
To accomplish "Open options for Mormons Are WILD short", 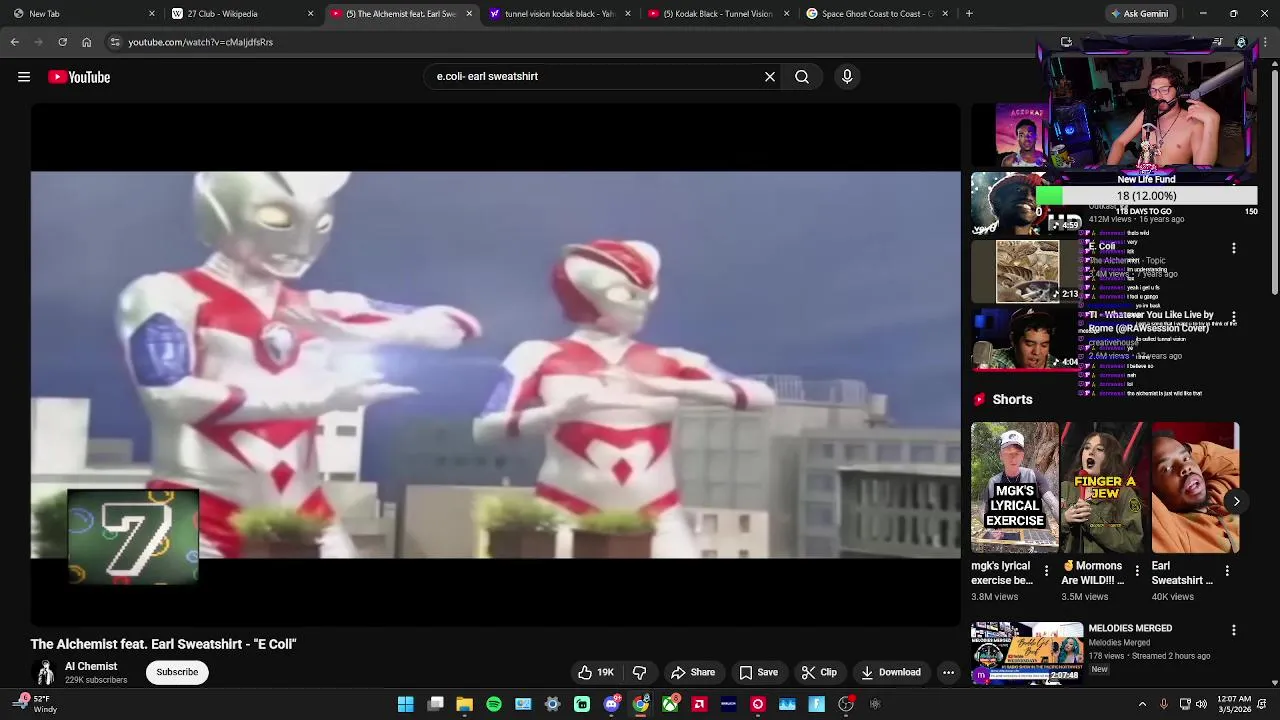I will coord(1137,571).
